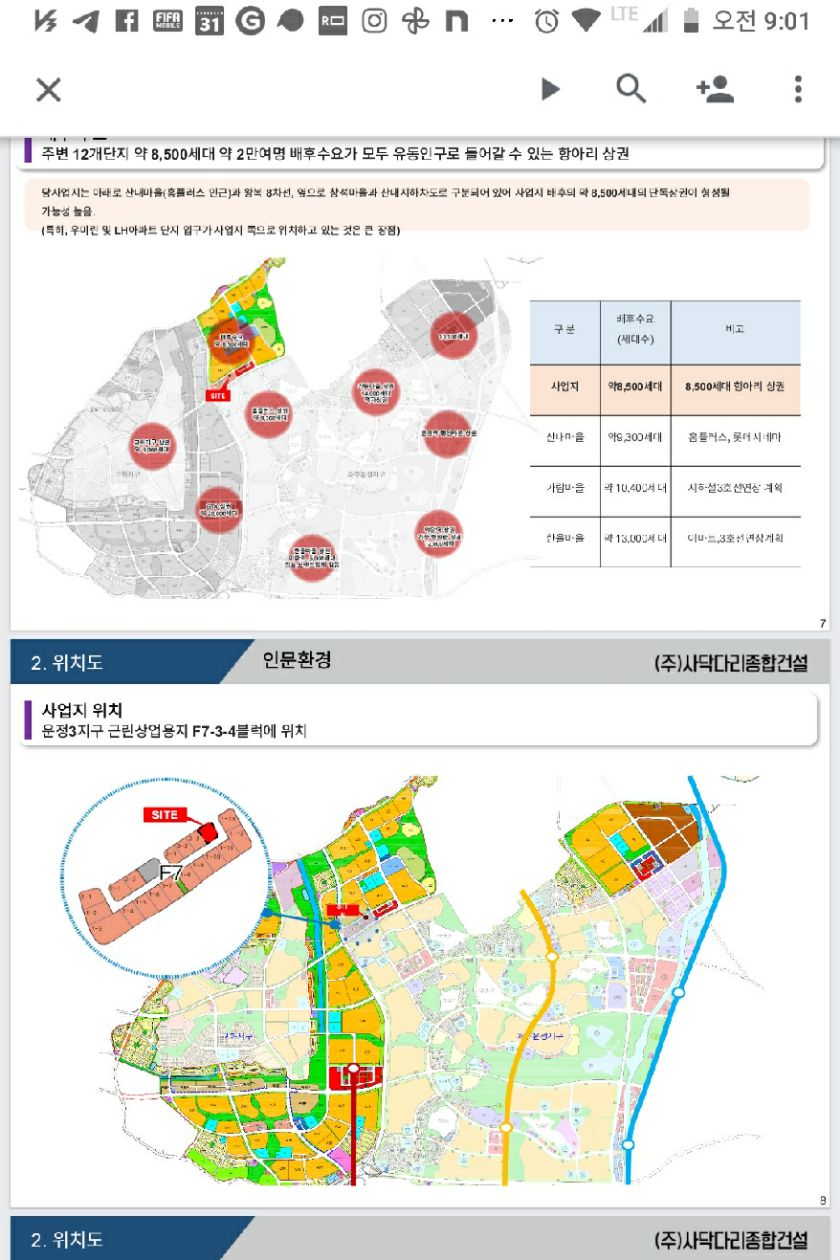Tap the '사업지' table row cell
Screen dimensions: 840x1260
(x=565, y=391)
